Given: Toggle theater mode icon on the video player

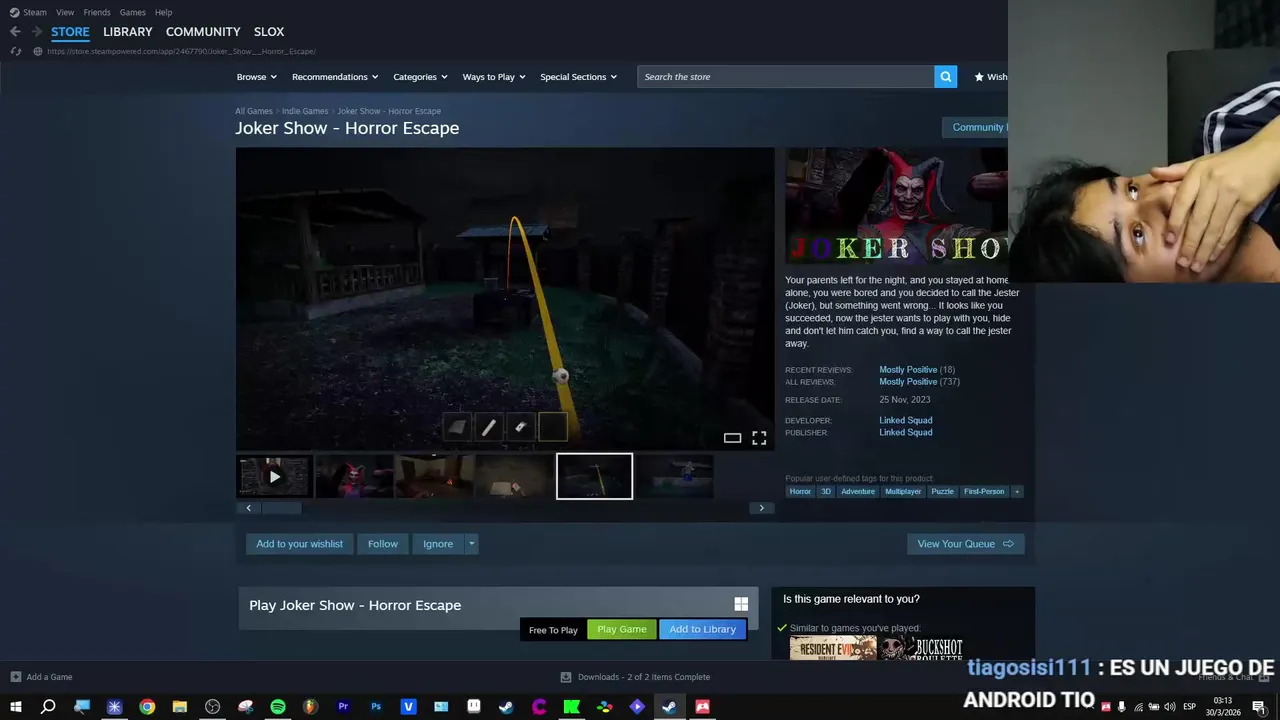Looking at the screenshot, I should coord(732,438).
